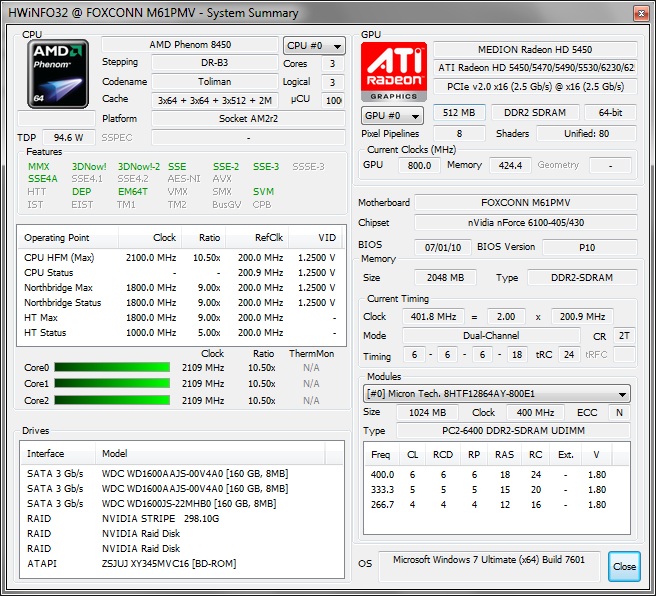Select the HT Max row
656x596 pixels.
pyautogui.click(x=181, y=317)
